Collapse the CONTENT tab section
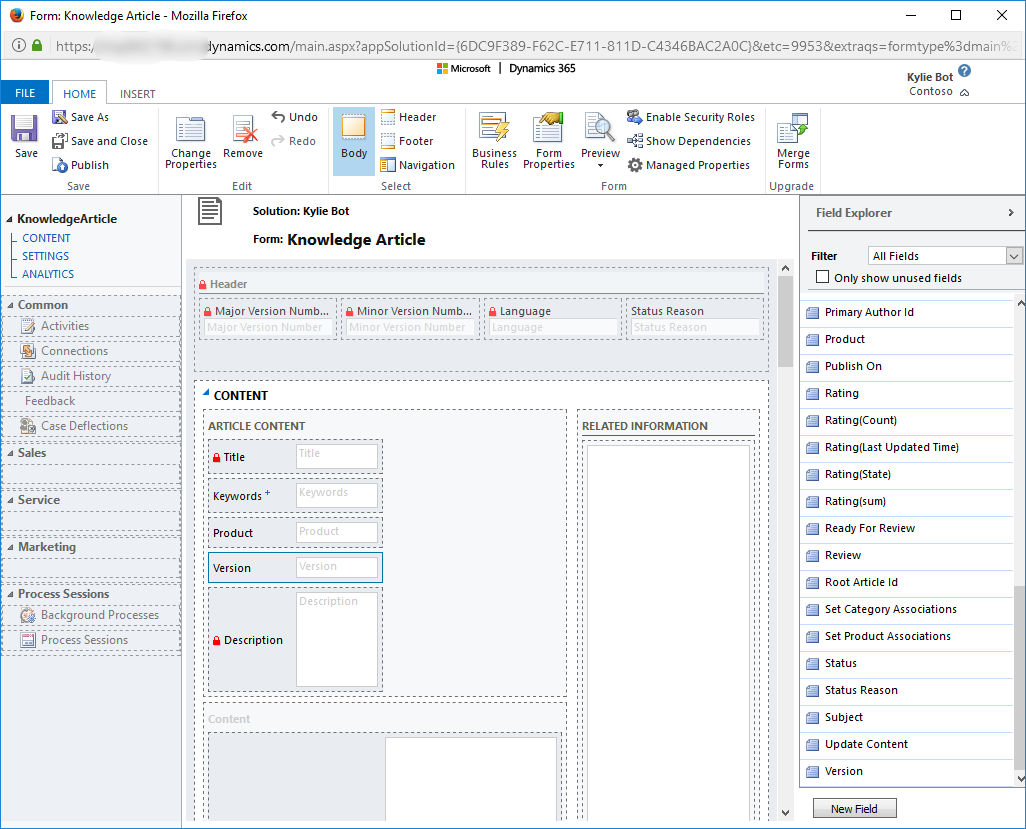 pos(206,393)
